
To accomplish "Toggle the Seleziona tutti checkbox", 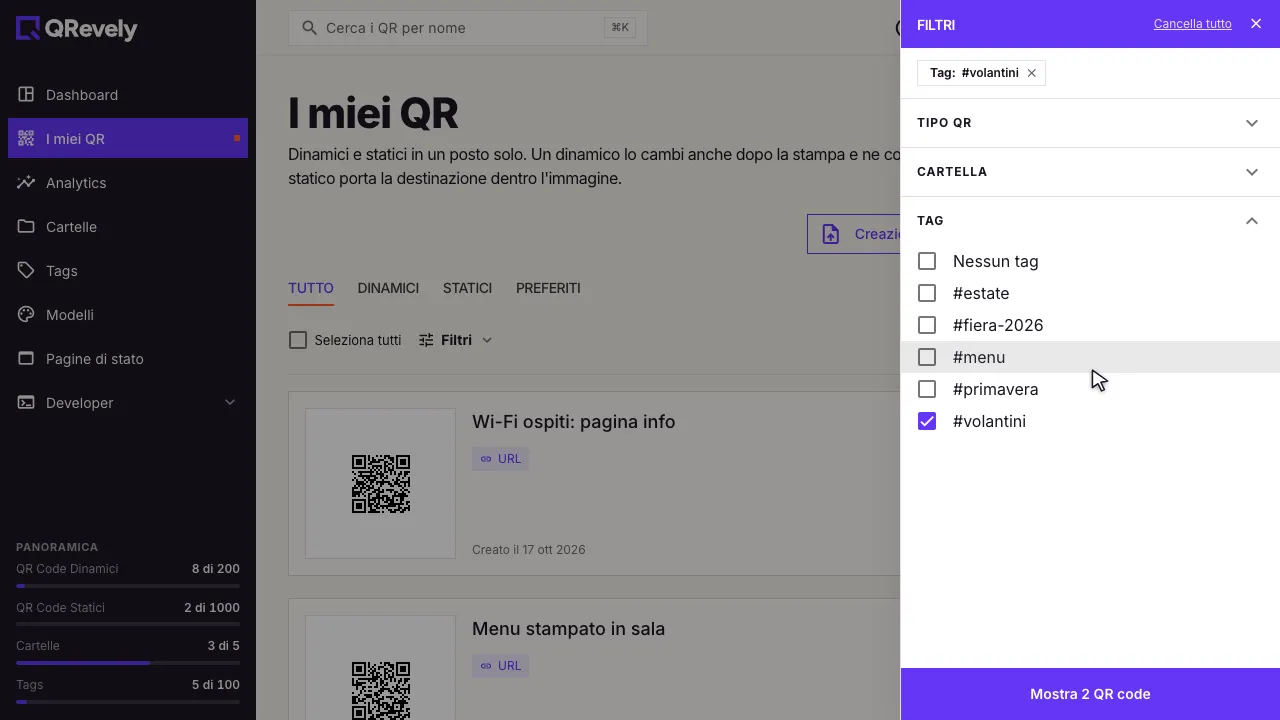I will pos(298,340).
